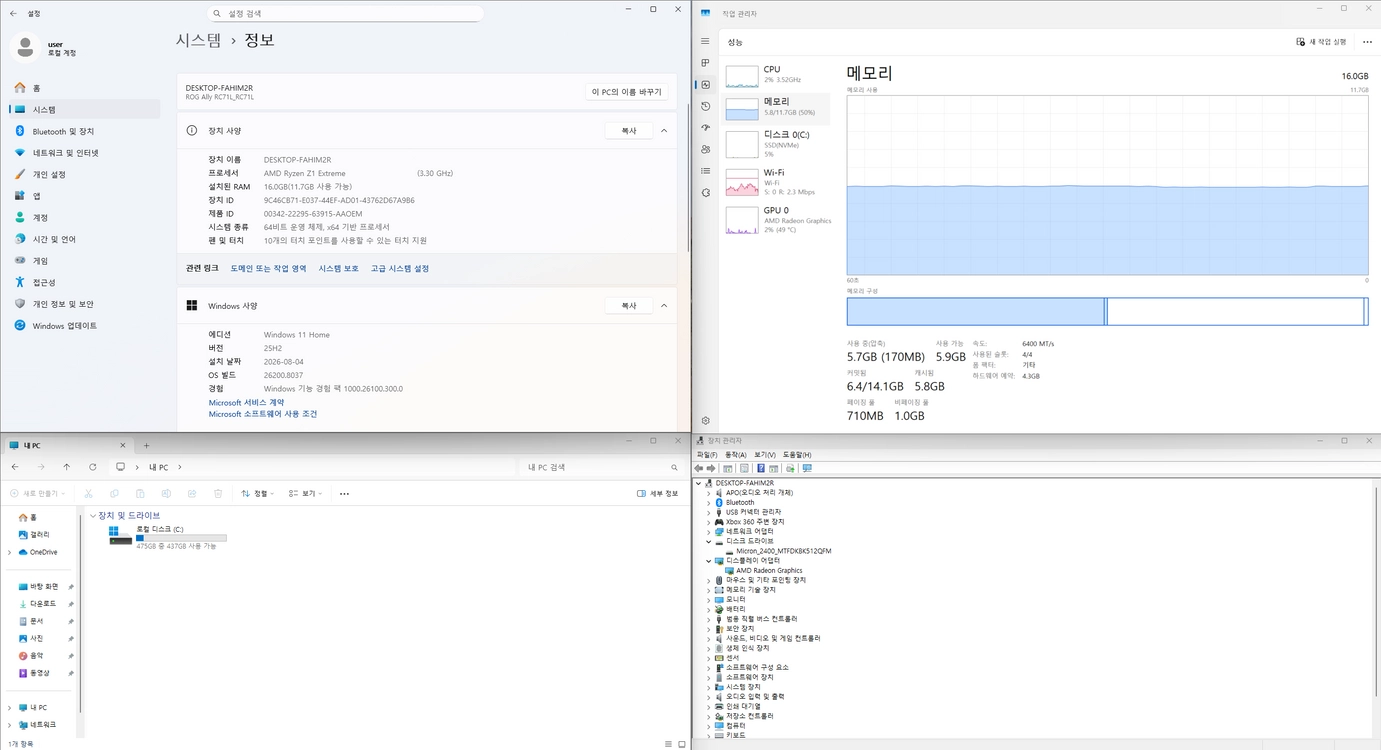Click 새 작업 실행 in Task Manager
This screenshot has height=750, width=1381.
pyautogui.click(x=1322, y=42)
